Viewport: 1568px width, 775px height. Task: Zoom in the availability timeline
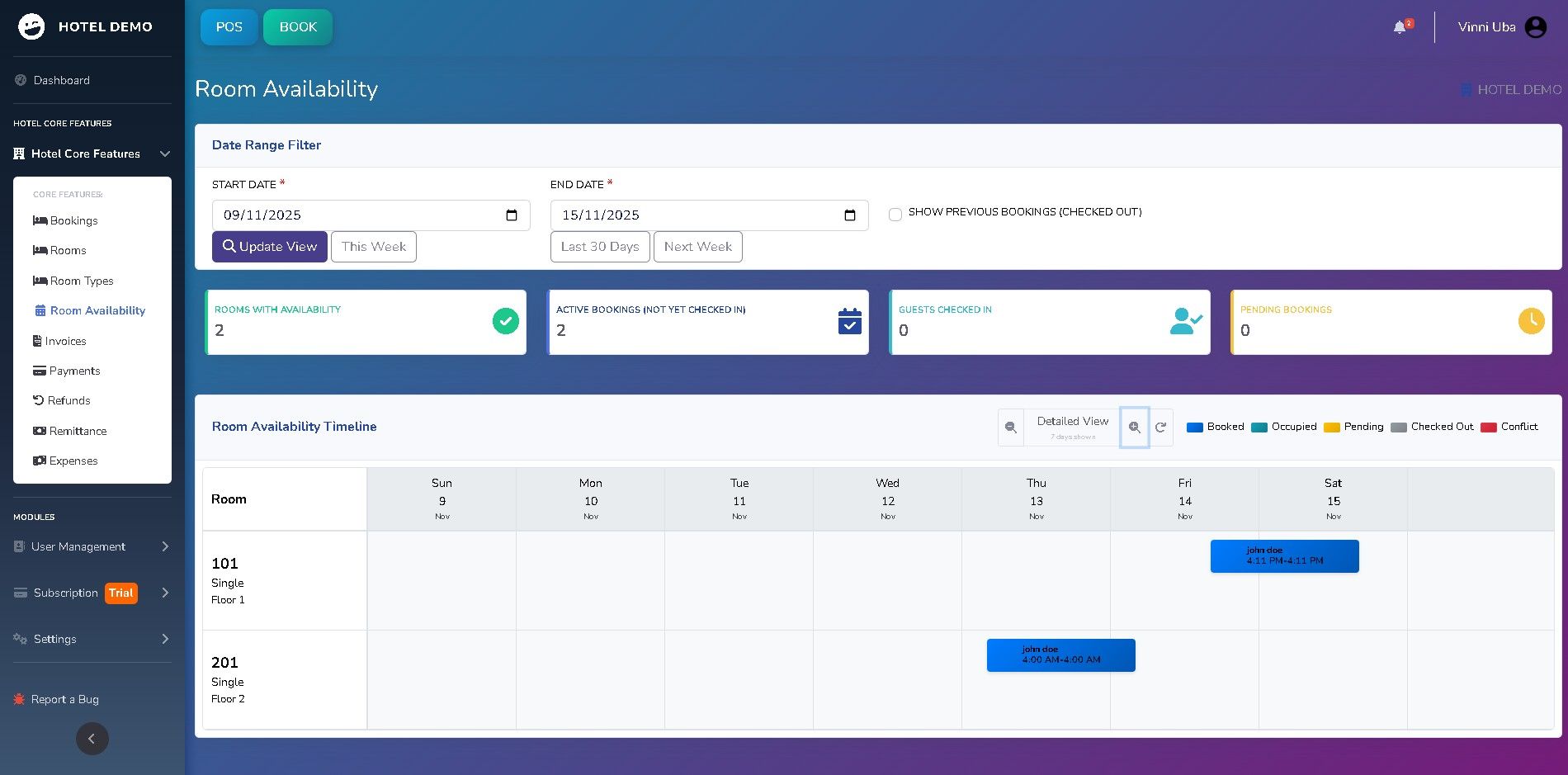1135,428
